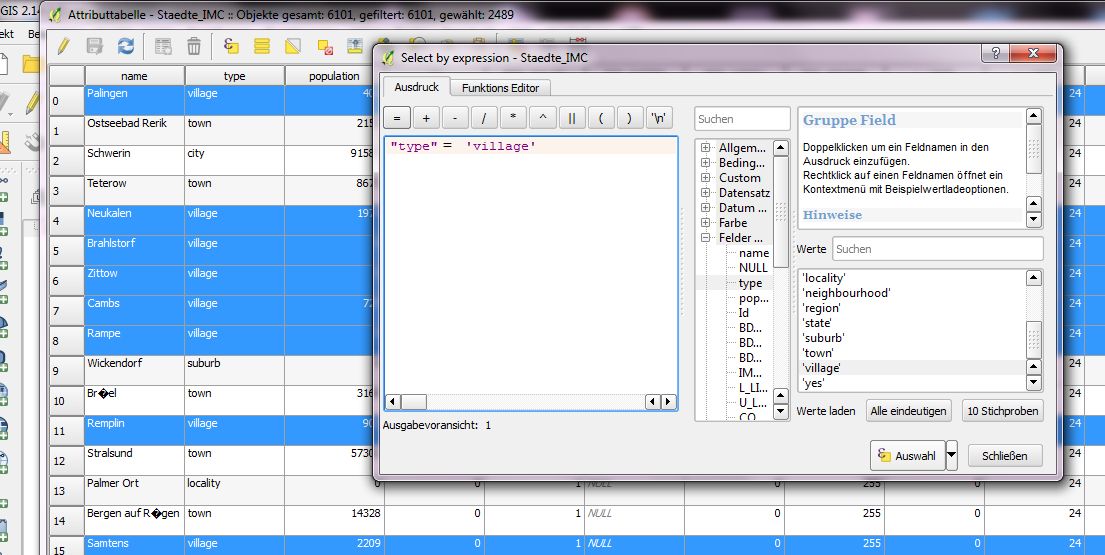Image resolution: width=1105 pixels, height=555 pixels.
Task: Click the deselect all features icon
Action: click(324, 46)
